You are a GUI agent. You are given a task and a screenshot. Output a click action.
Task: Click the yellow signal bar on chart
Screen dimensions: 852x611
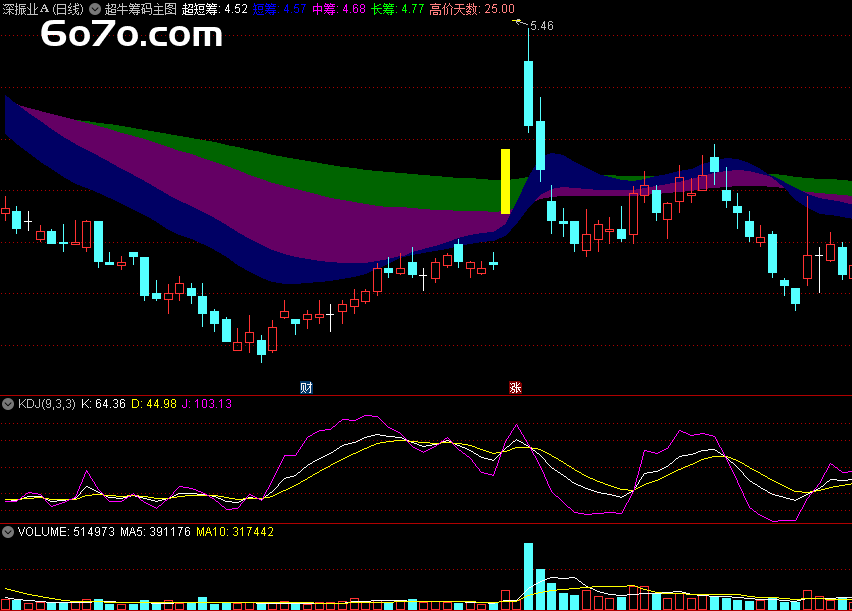pyautogui.click(x=505, y=181)
